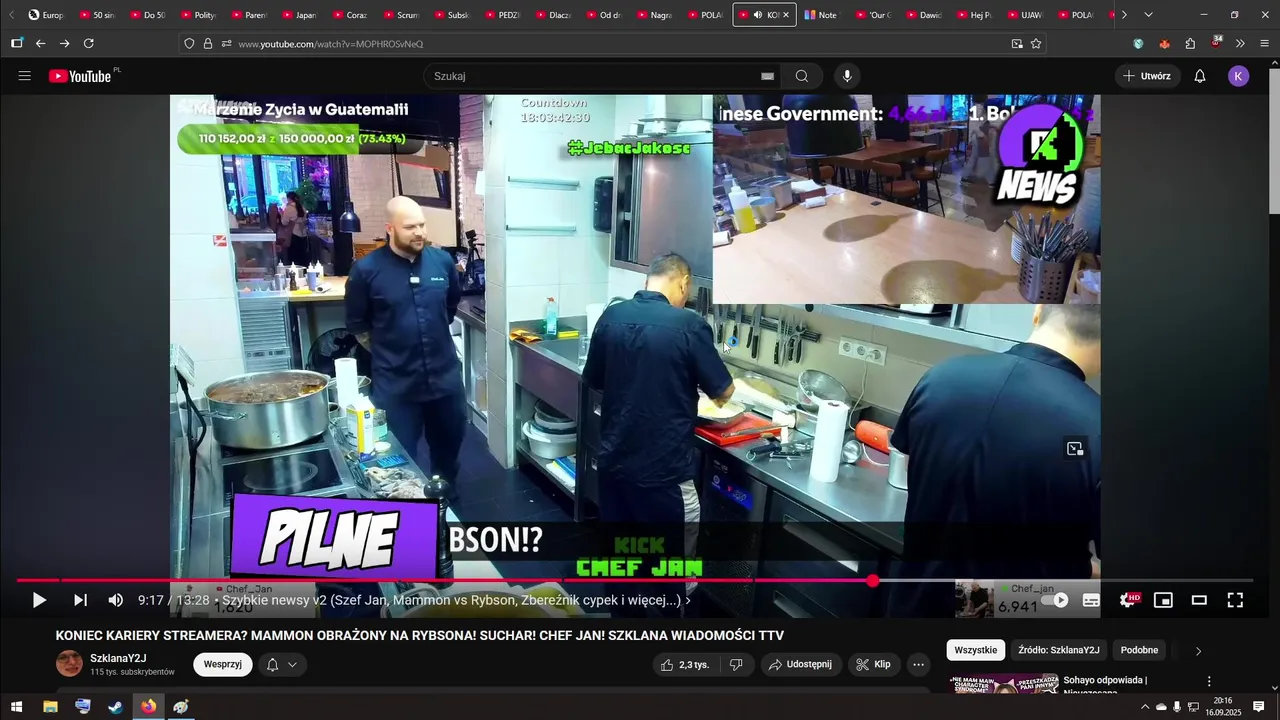Open Windows Start menu
This screenshot has height=720, width=1280.
[17, 707]
